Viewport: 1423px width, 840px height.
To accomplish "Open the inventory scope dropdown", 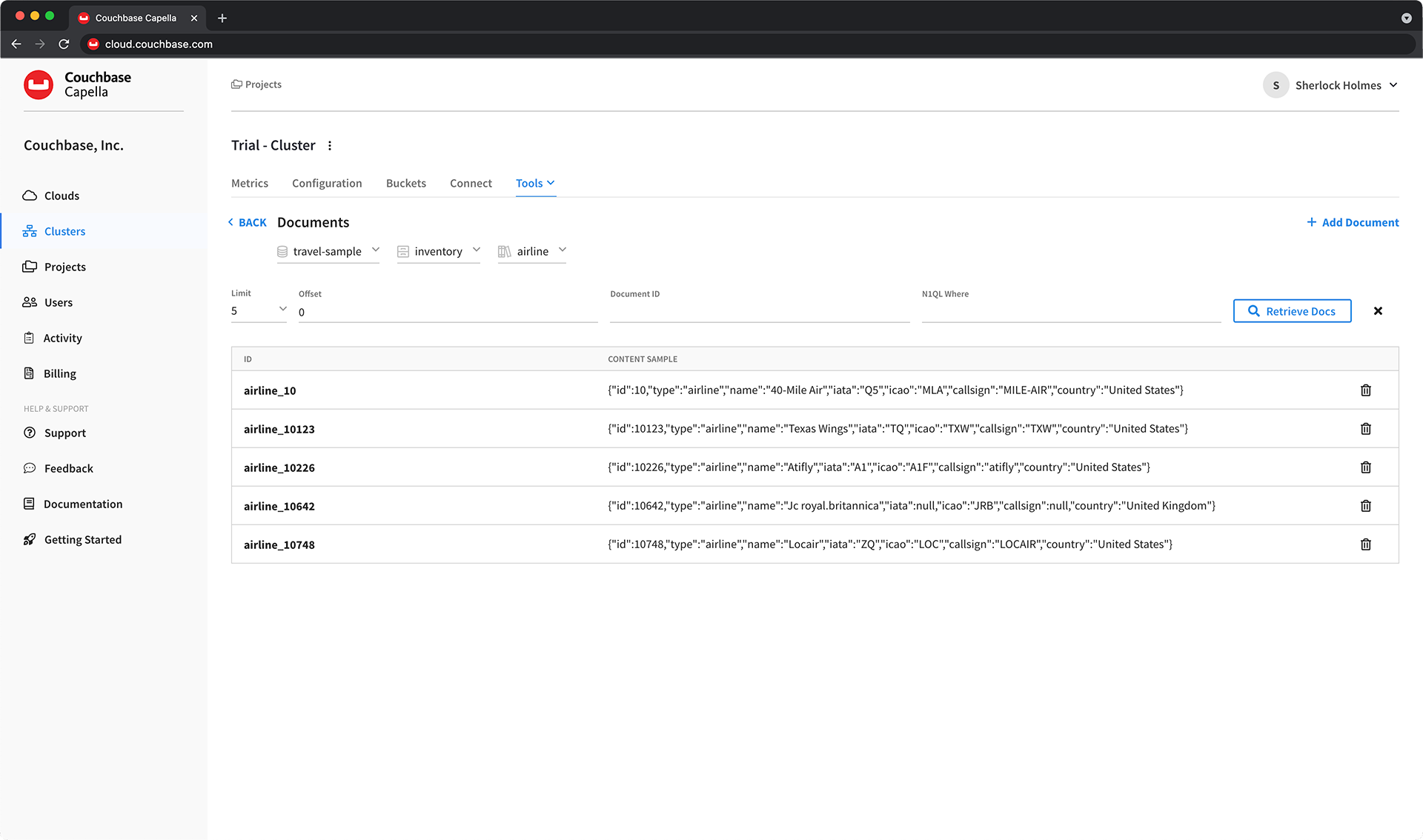I will tap(439, 251).
